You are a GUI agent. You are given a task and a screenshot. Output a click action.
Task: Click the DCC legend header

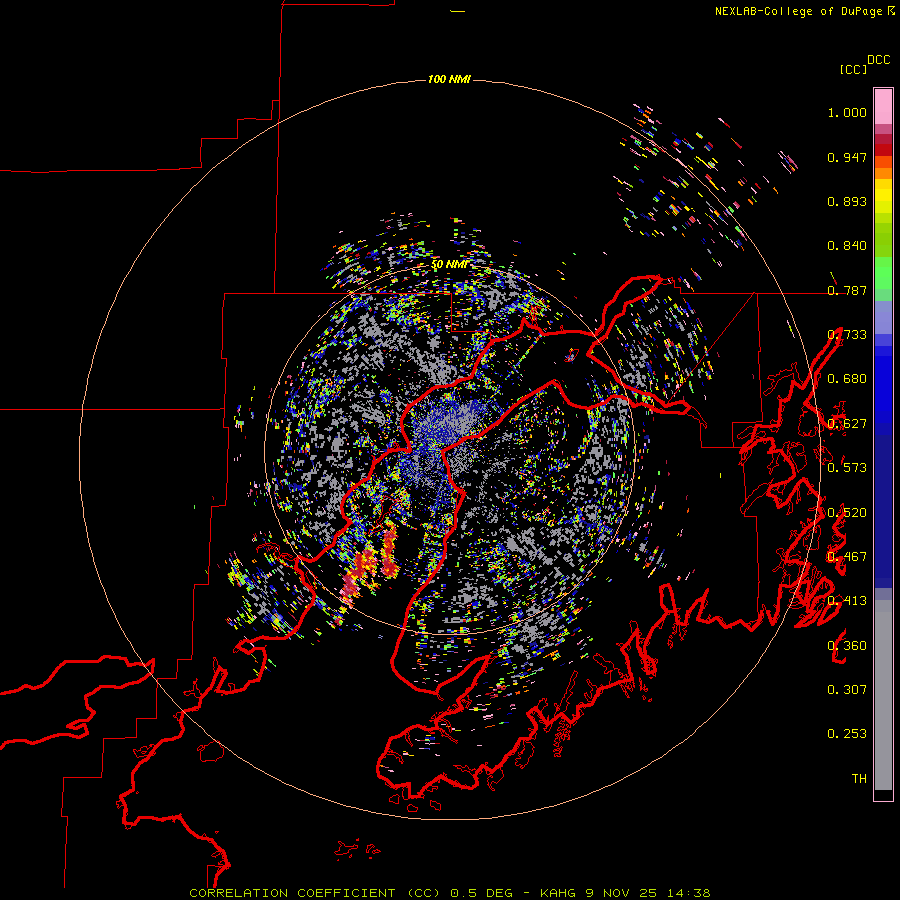[x=879, y=60]
